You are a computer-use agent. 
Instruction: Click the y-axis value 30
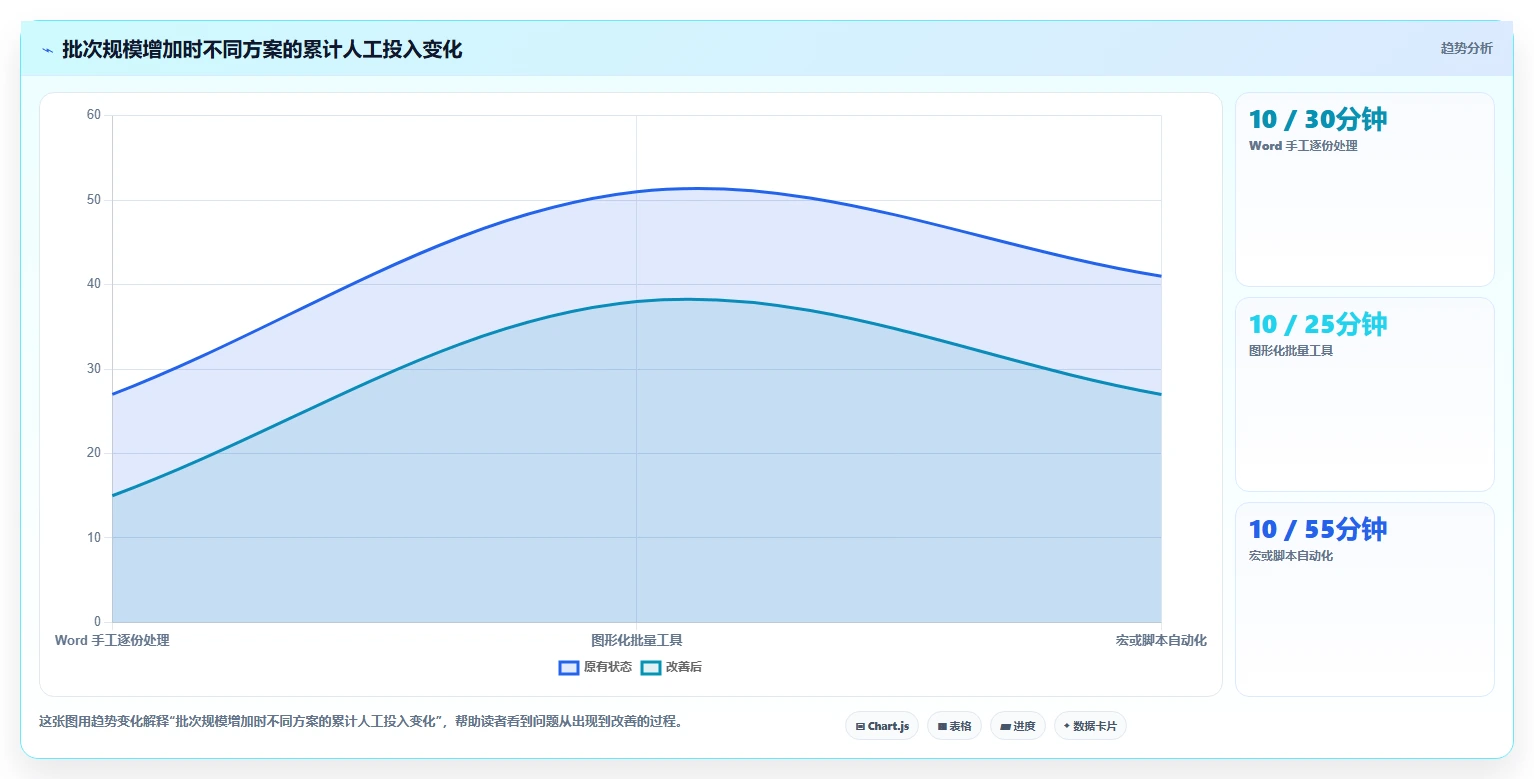(x=94, y=369)
